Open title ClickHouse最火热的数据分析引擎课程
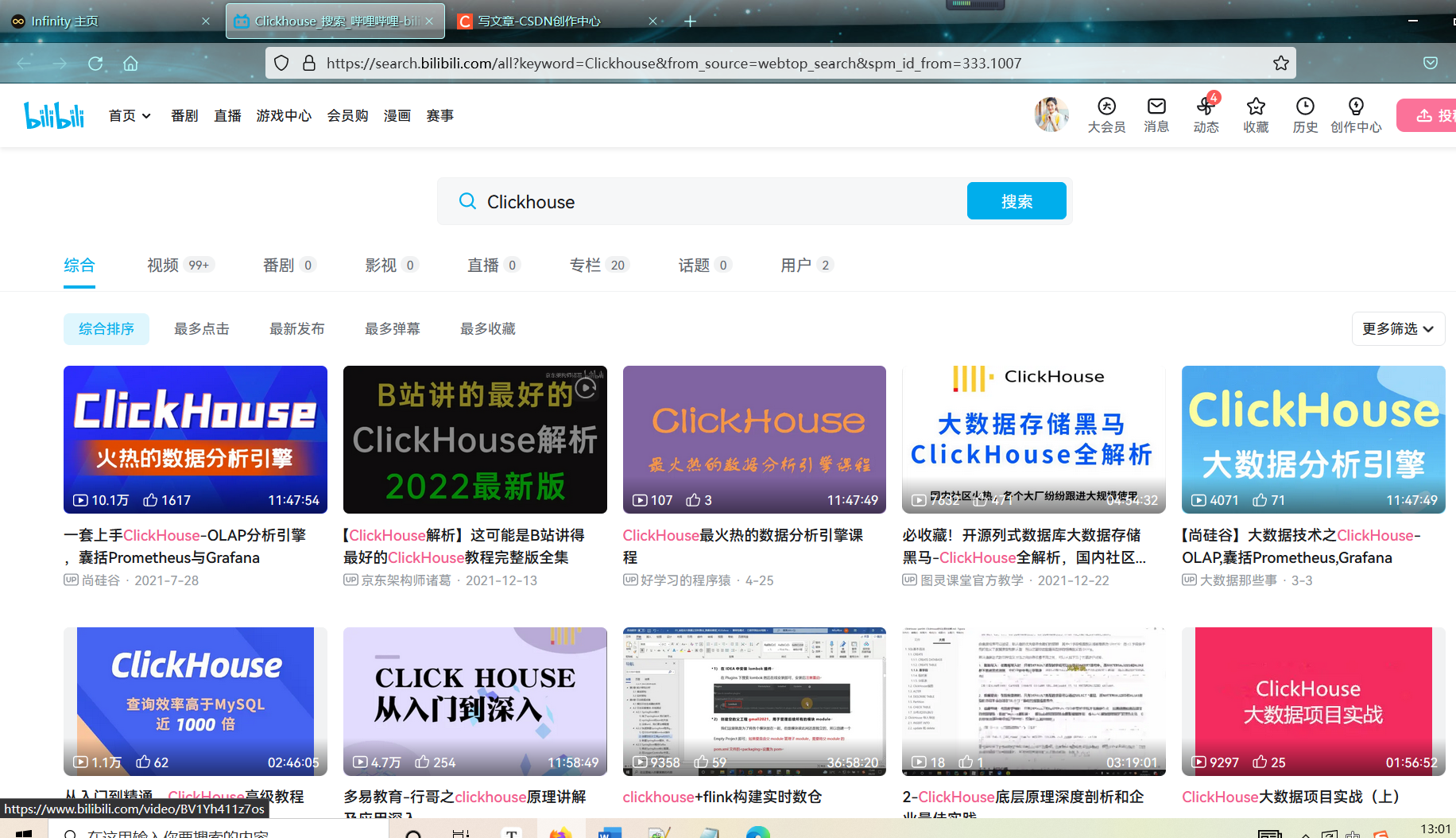This screenshot has width=1456, height=838. [742, 546]
